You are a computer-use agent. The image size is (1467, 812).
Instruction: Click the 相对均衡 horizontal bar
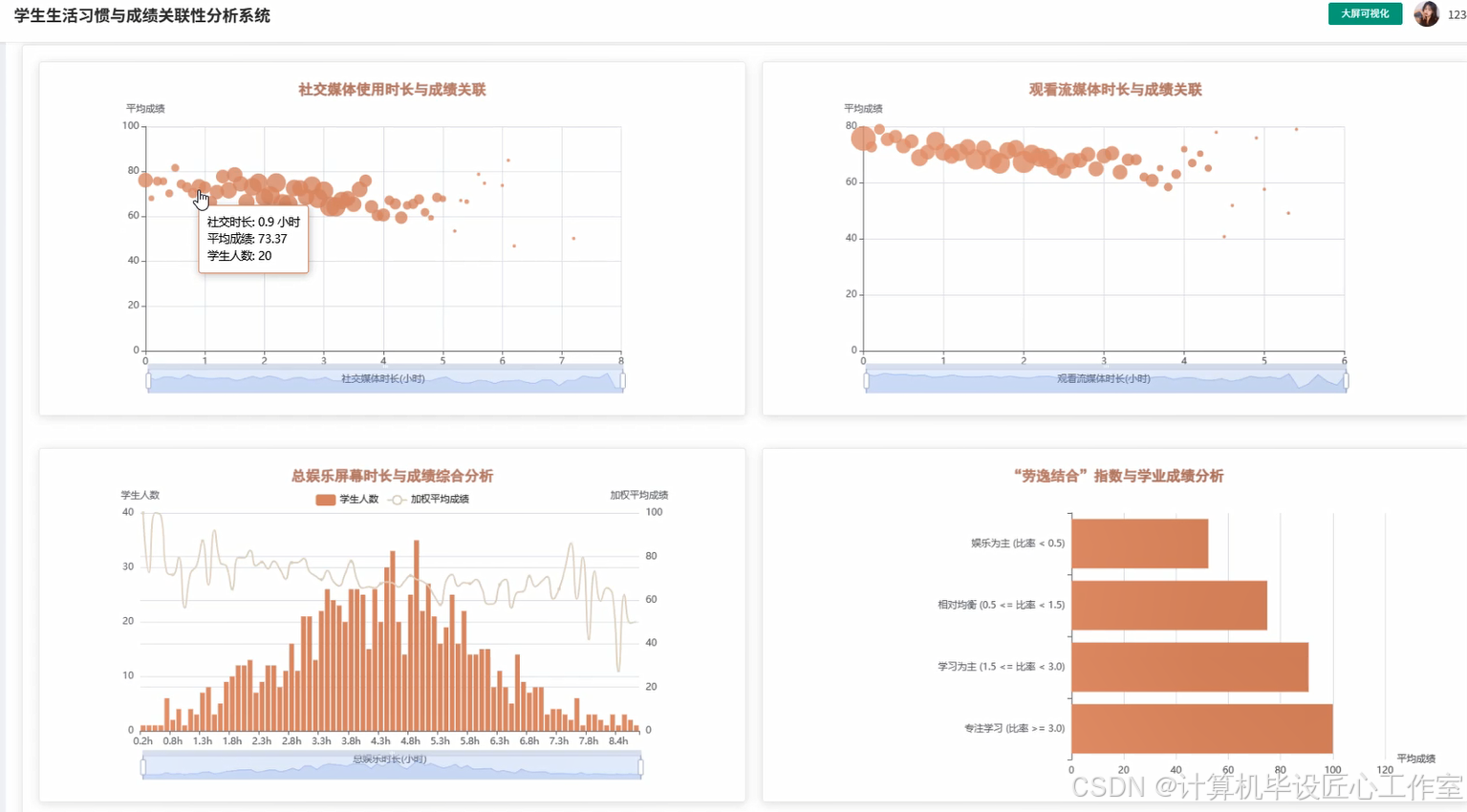coord(1169,606)
